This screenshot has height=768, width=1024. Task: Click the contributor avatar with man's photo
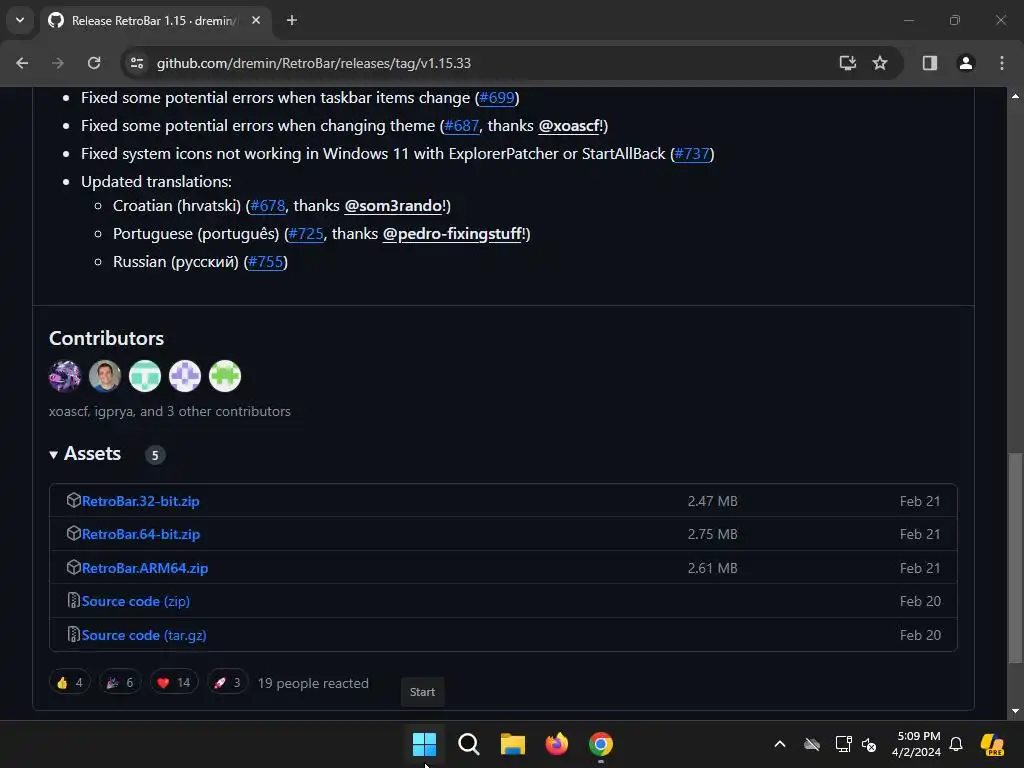click(x=105, y=376)
